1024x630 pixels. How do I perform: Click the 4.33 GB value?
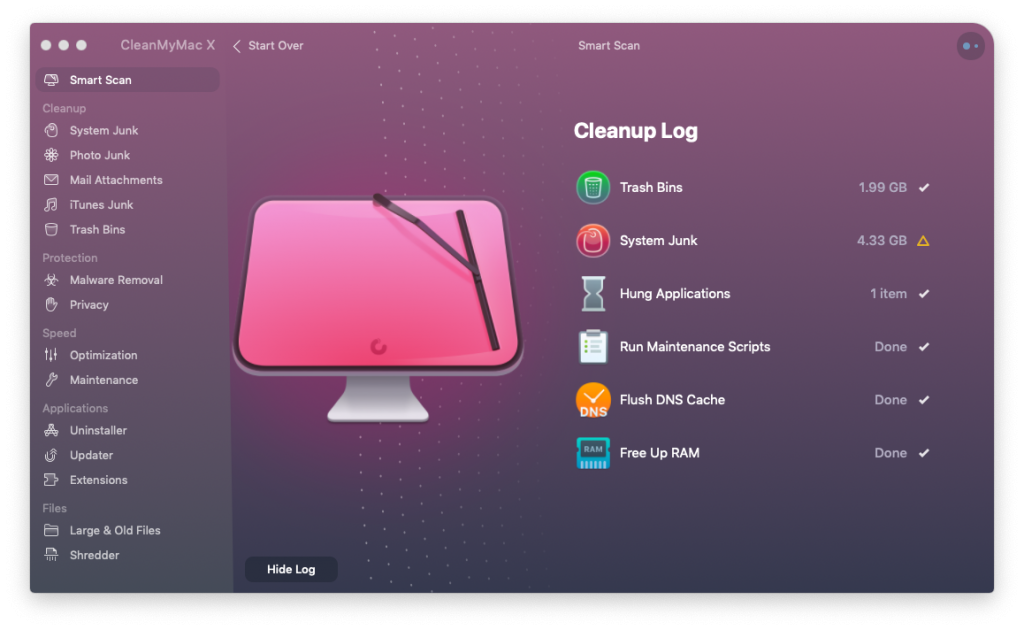pyautogui.click(x=882, y=240)
